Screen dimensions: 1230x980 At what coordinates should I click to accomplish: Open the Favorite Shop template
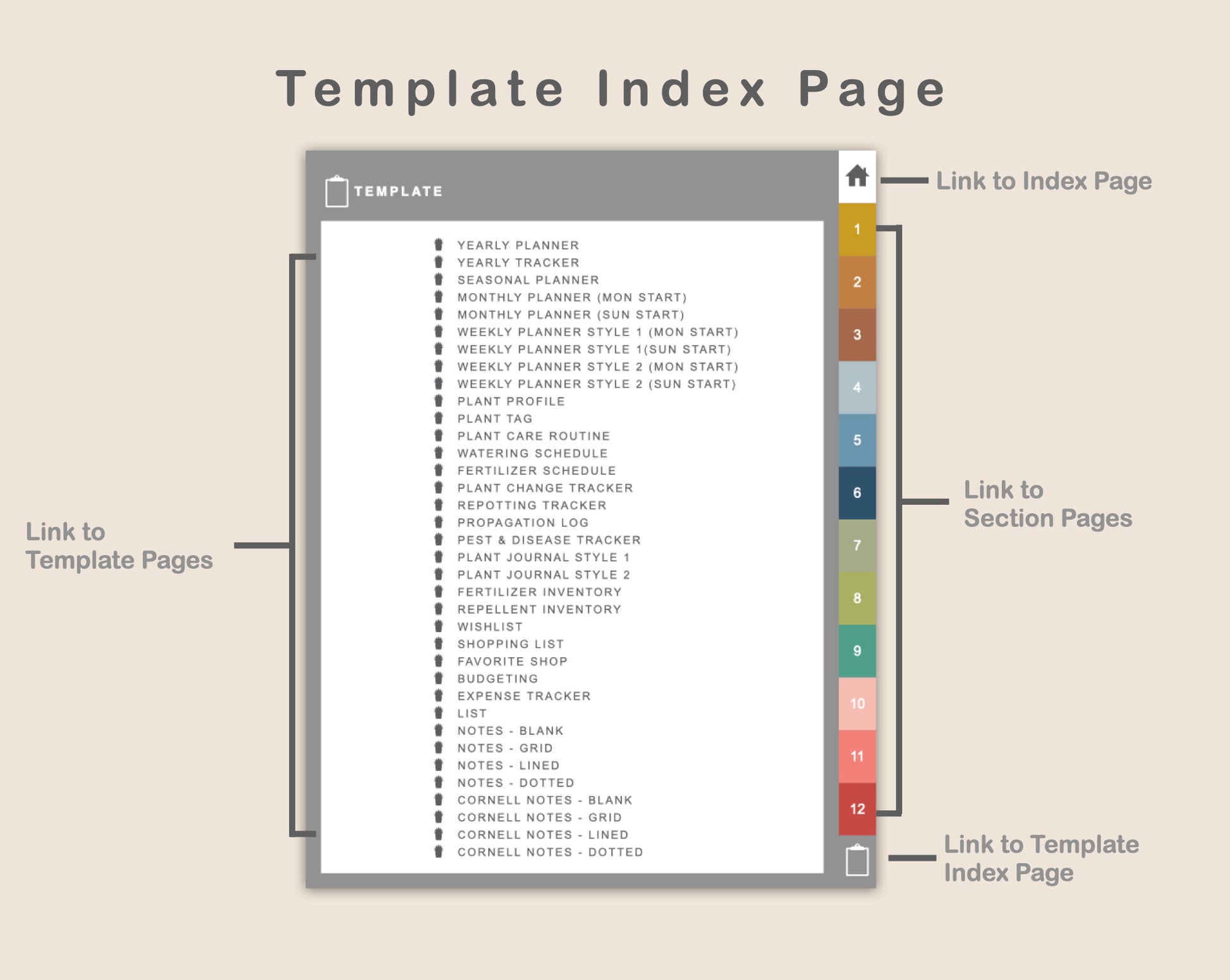512,661
